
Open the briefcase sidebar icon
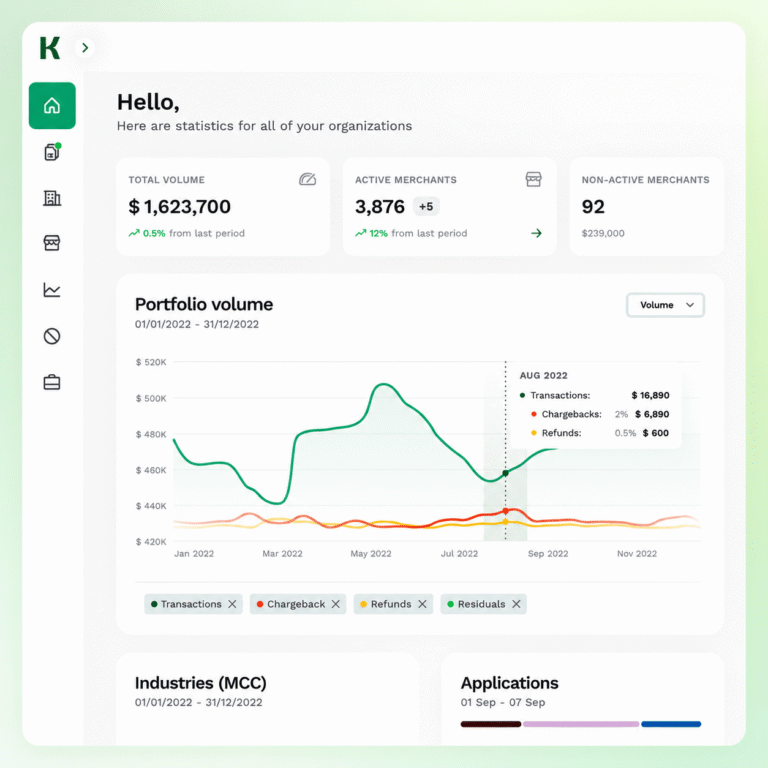(x=52, y=382)
